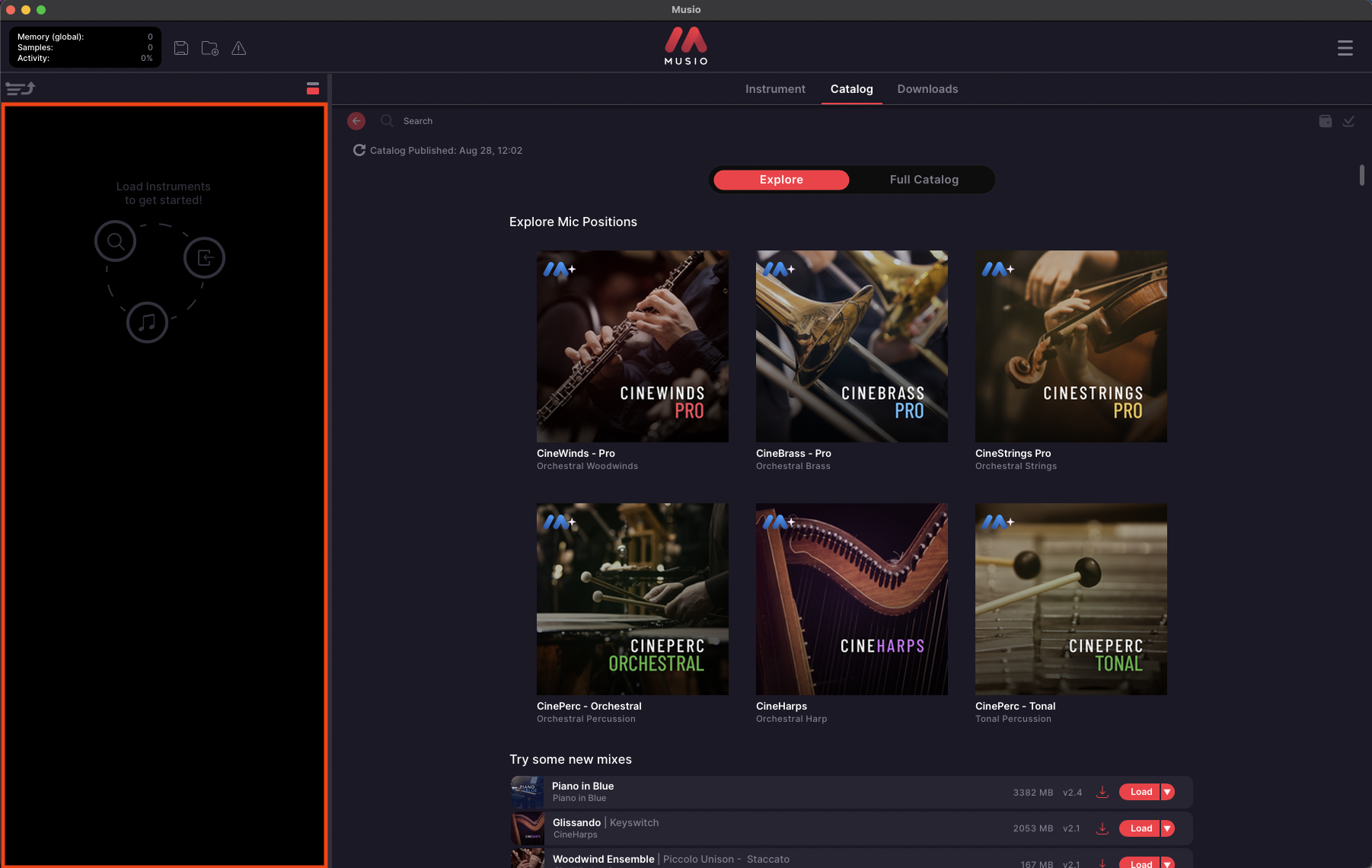Expand the Load dropdown arrow for Glissando
This screenshot has width=1372, height=868.
(1167, 828)
